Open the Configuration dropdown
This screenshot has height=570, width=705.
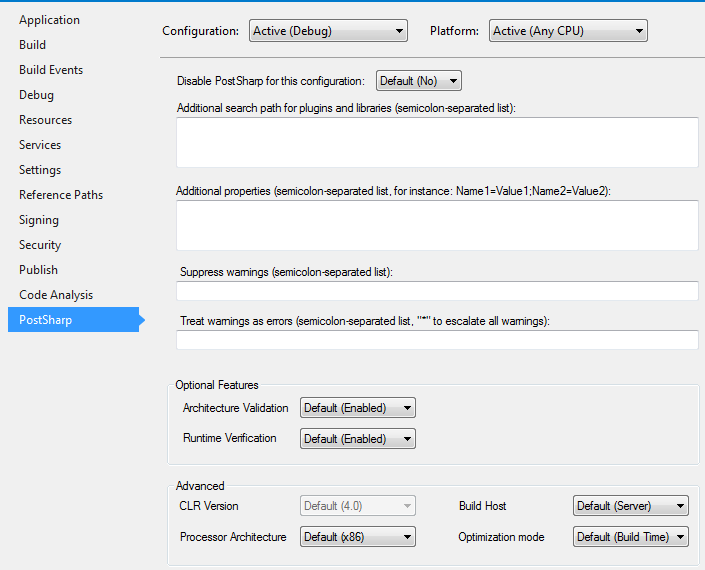pyautogui.click(x=328, y=31)
